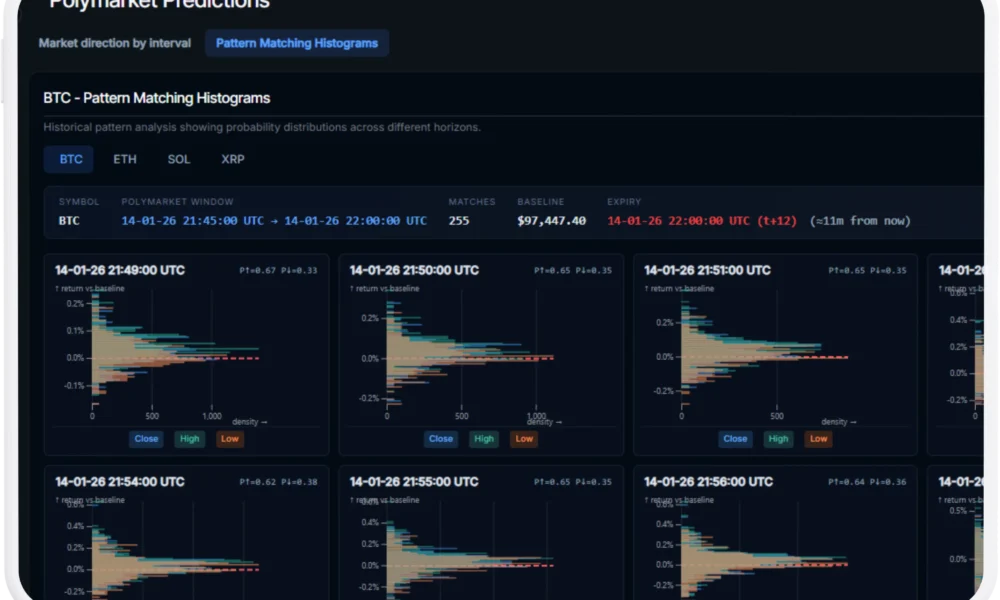Click the 21:51:00 histogram plot area
This screenshot has height=600, width=1000.
click(776, 354)
